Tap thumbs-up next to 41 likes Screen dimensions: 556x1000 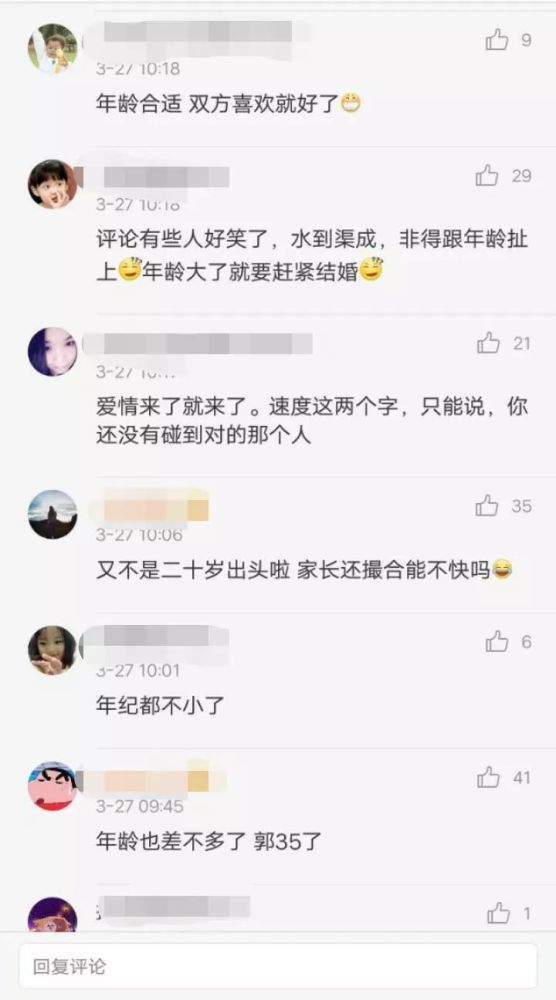[488, 777]
